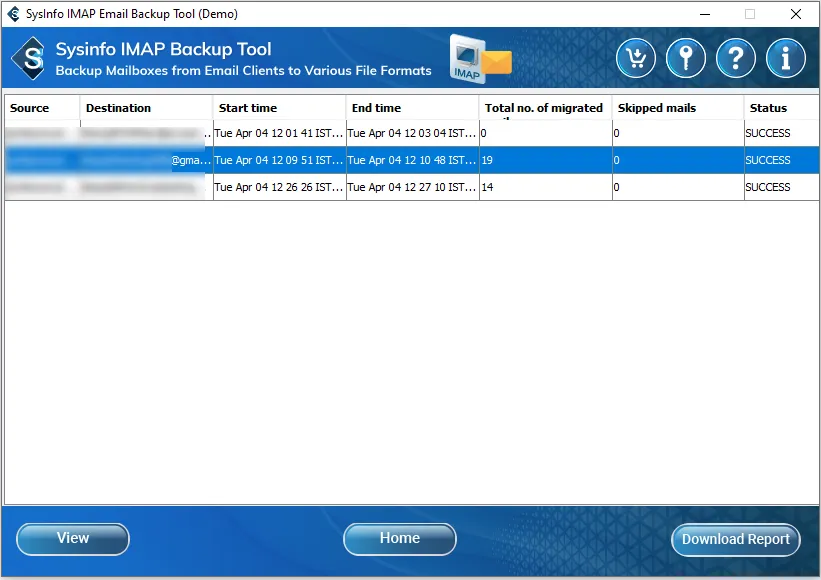Click the shopping cart purchase icon
The image size is (821, 580).
tap(636, 59)
